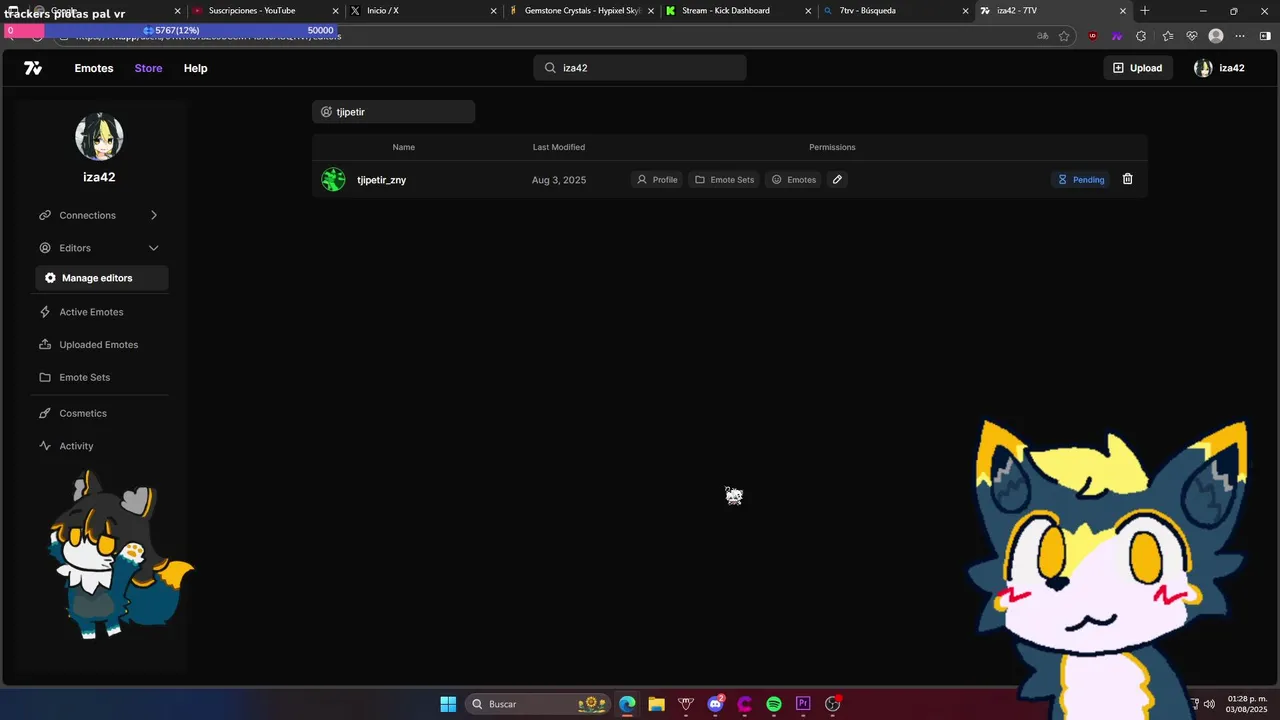Toggle the Emotes permission tag
Screen dimensions: 1280x720
click(793, 180)
